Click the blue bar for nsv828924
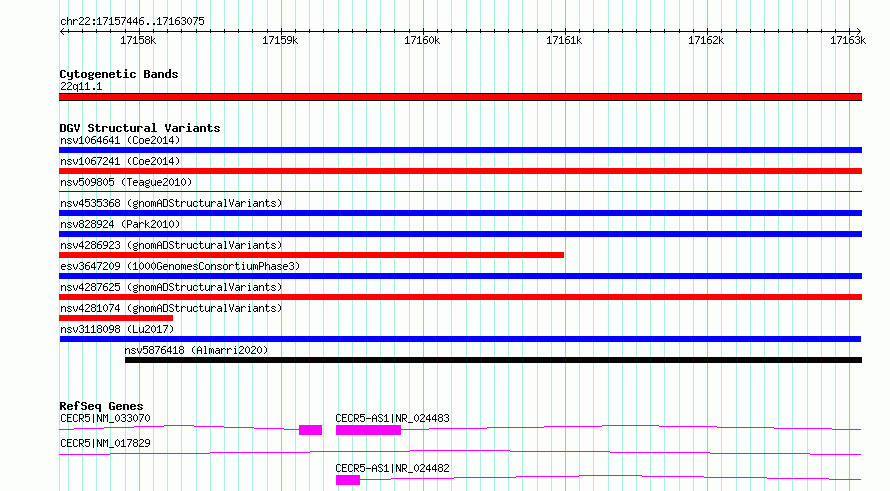The image size is (890, 491). (460, 234)
